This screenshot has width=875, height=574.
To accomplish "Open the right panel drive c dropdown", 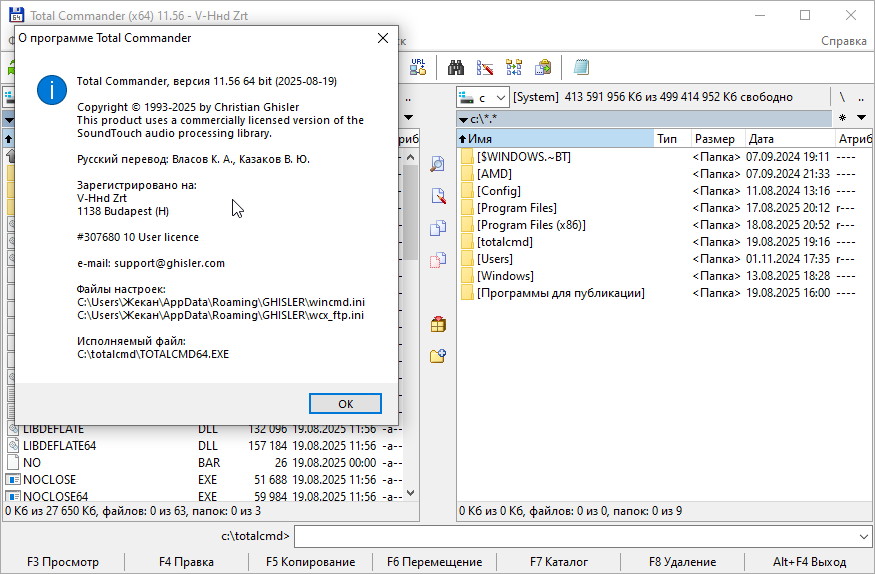I will (x=482, y=98).
